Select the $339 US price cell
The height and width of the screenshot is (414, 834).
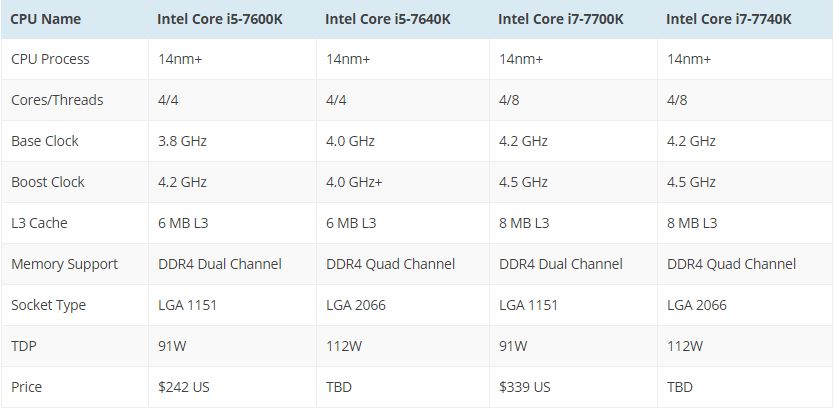click(525, 387)
